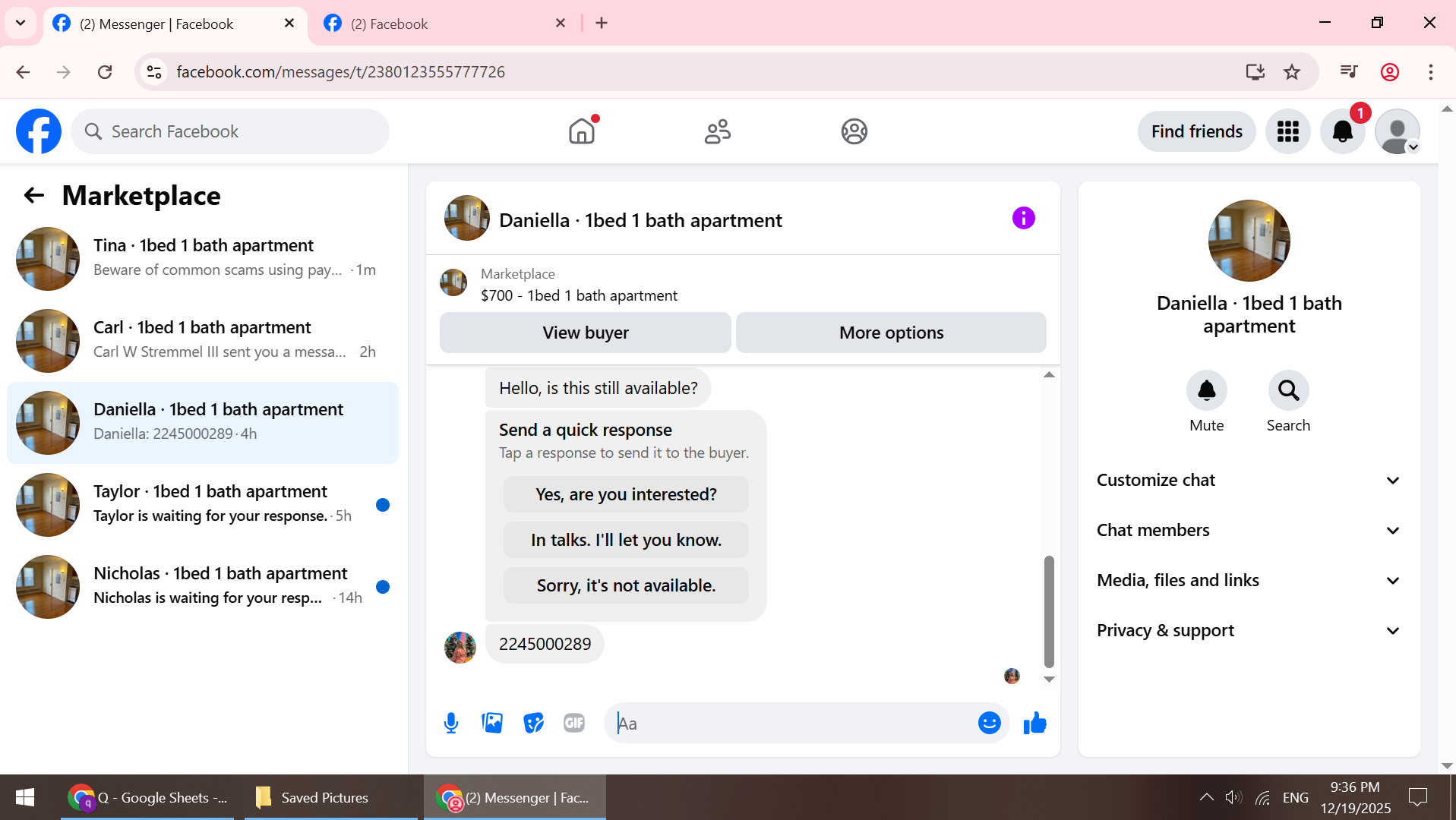
Task: Click the View buyer button
Action: pos(586,333)
